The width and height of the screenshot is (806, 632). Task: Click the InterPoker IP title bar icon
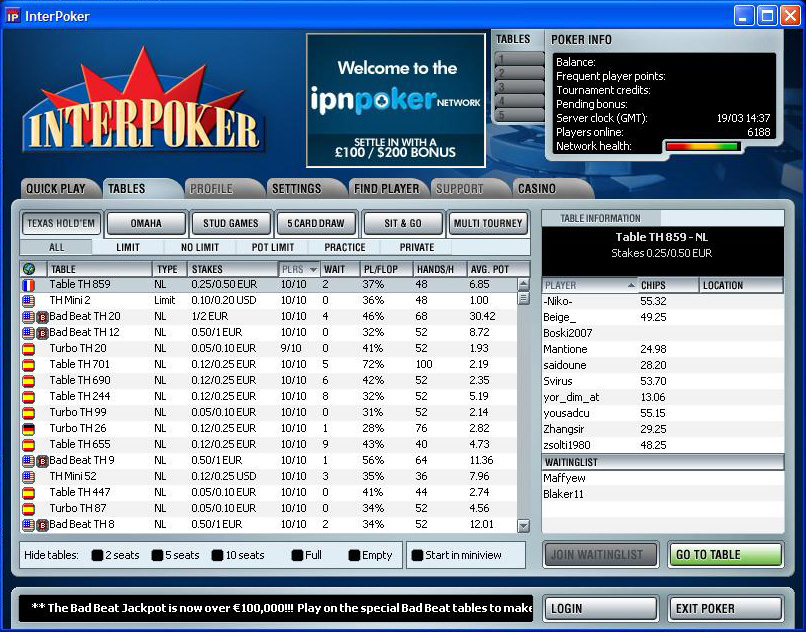[12, 16]
